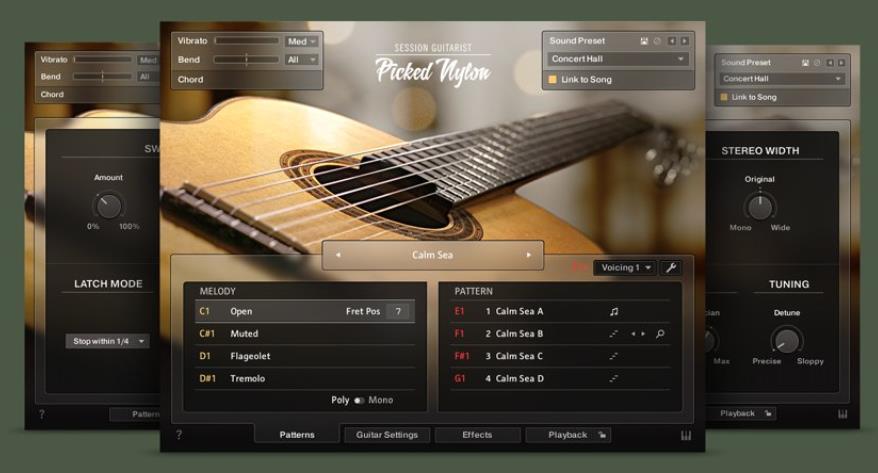This screenshot has height=473, width=878.
Task: Select pattern 2 Calm Sea B
Action: tap(560, 334)
